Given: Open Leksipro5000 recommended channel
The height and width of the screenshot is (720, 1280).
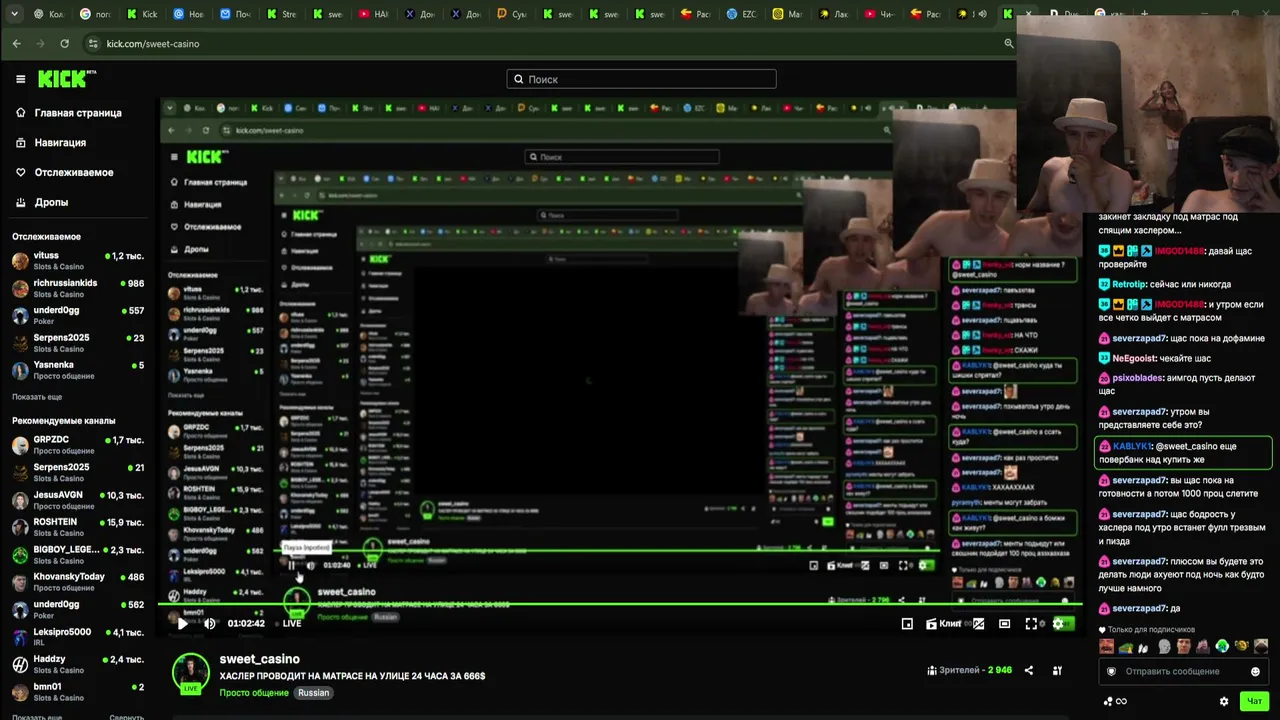Looking at the screenshot, I should click(78, 637).
